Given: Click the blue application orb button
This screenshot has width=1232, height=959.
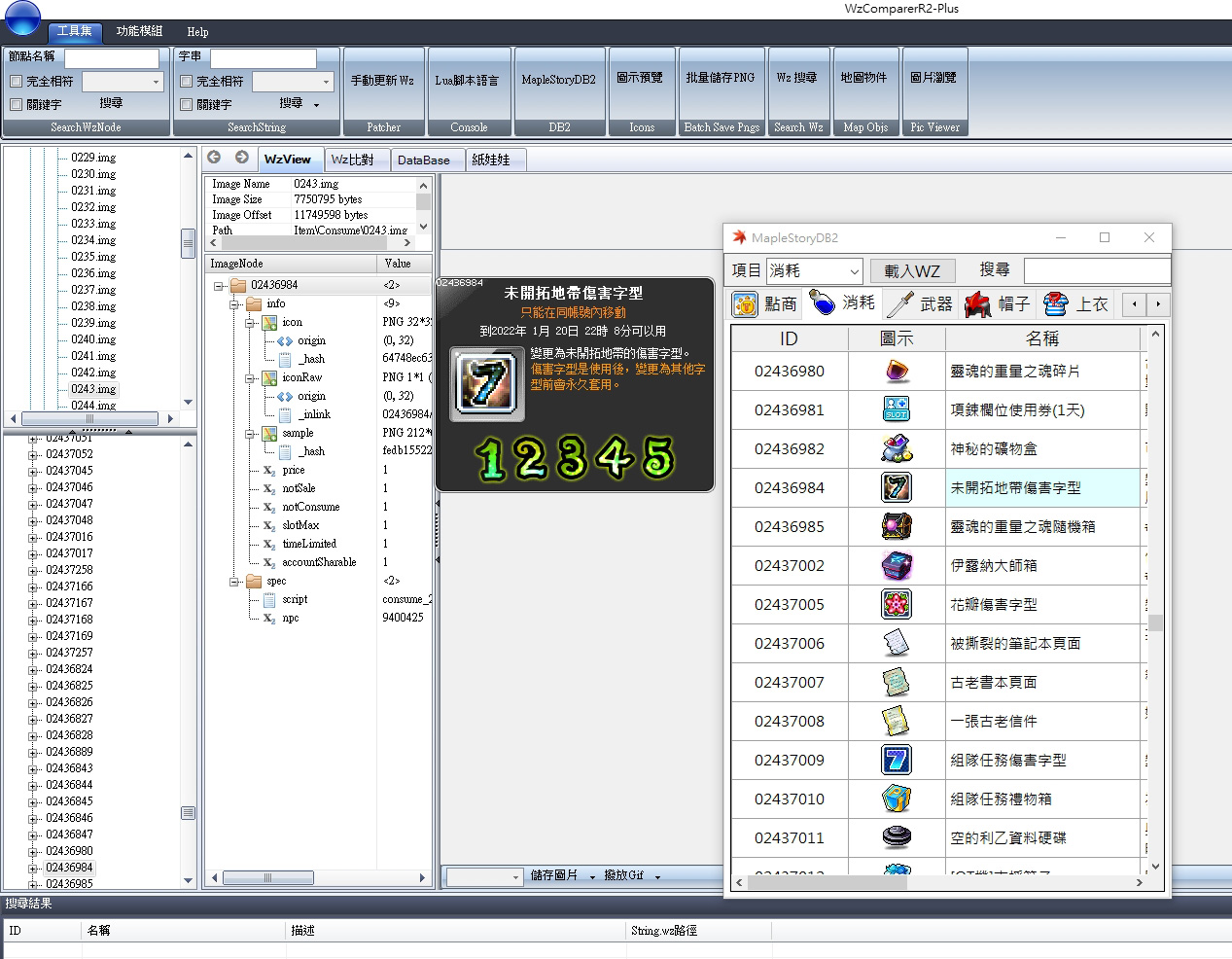Looking at the screenshot, I should coord(22,17).
